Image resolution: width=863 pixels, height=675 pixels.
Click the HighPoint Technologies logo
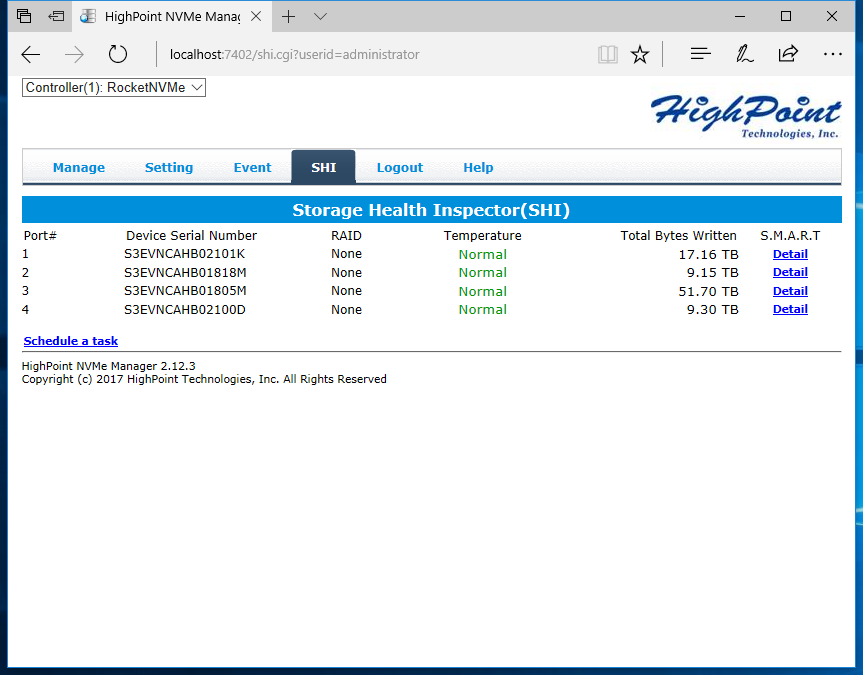pyautogui.click(x=745, y=116)
